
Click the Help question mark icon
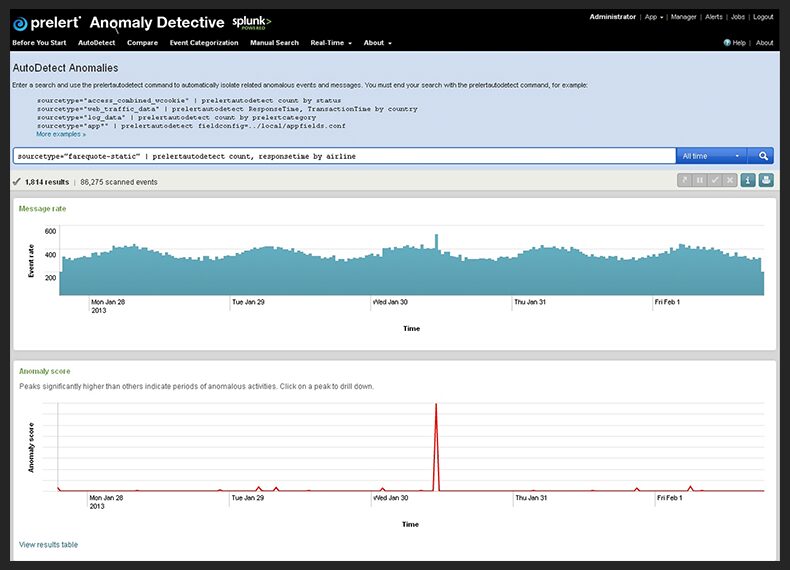tap(727, 43)
